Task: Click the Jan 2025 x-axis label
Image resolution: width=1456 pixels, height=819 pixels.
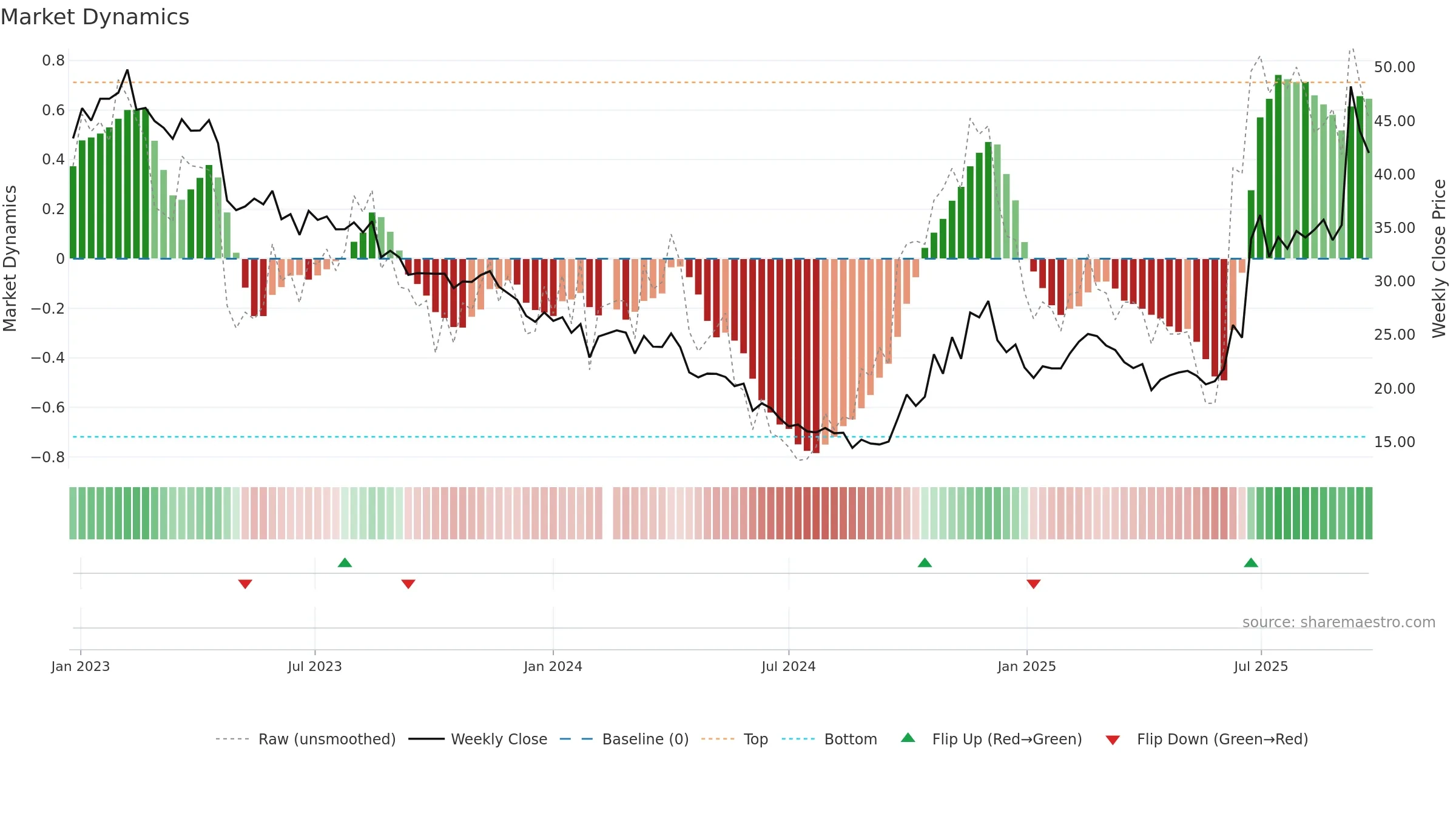Action: click(x=1027, y=666)
